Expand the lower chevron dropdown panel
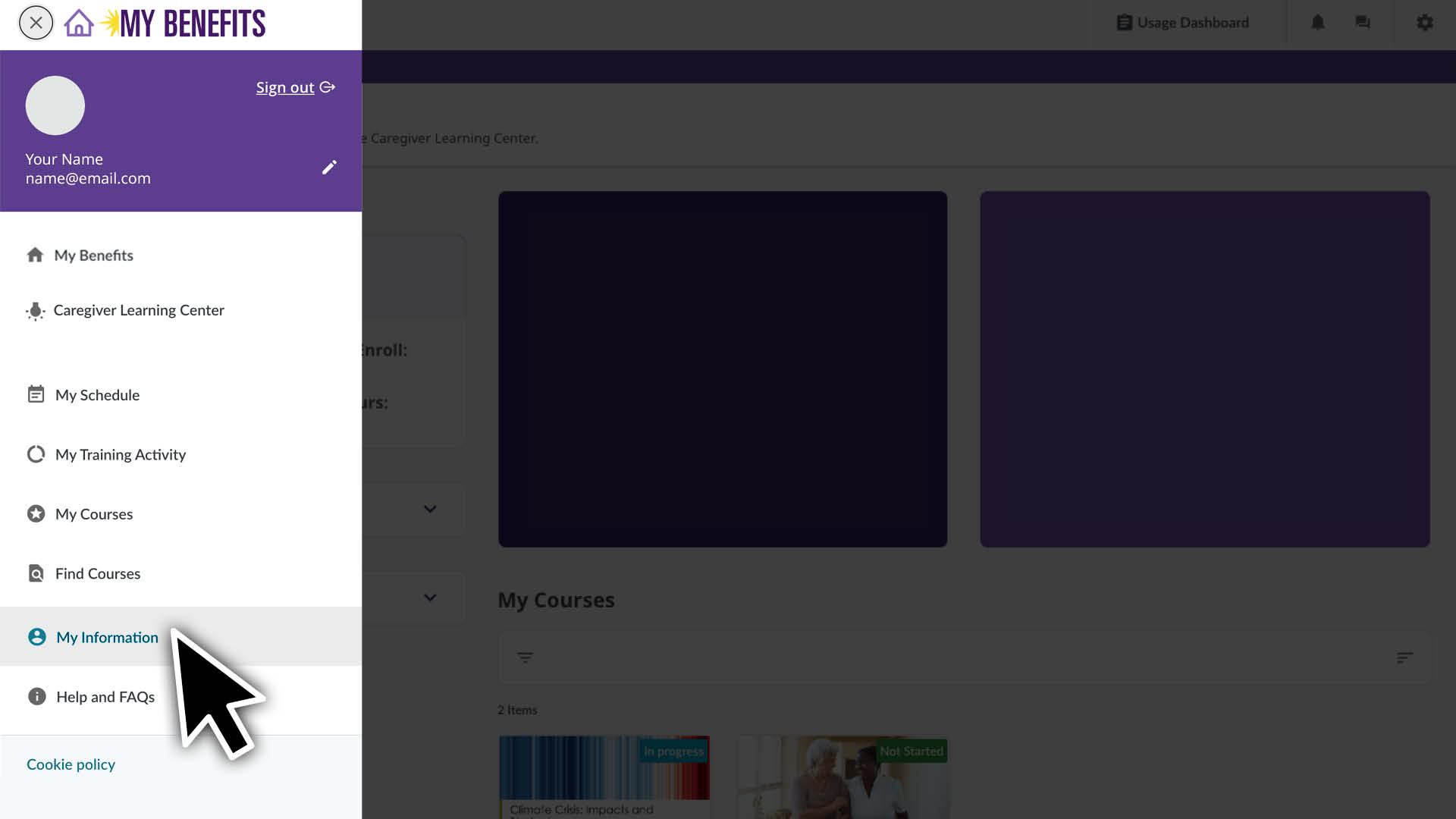This screenshot has height=819, width=1456. [x=430, y=598]
